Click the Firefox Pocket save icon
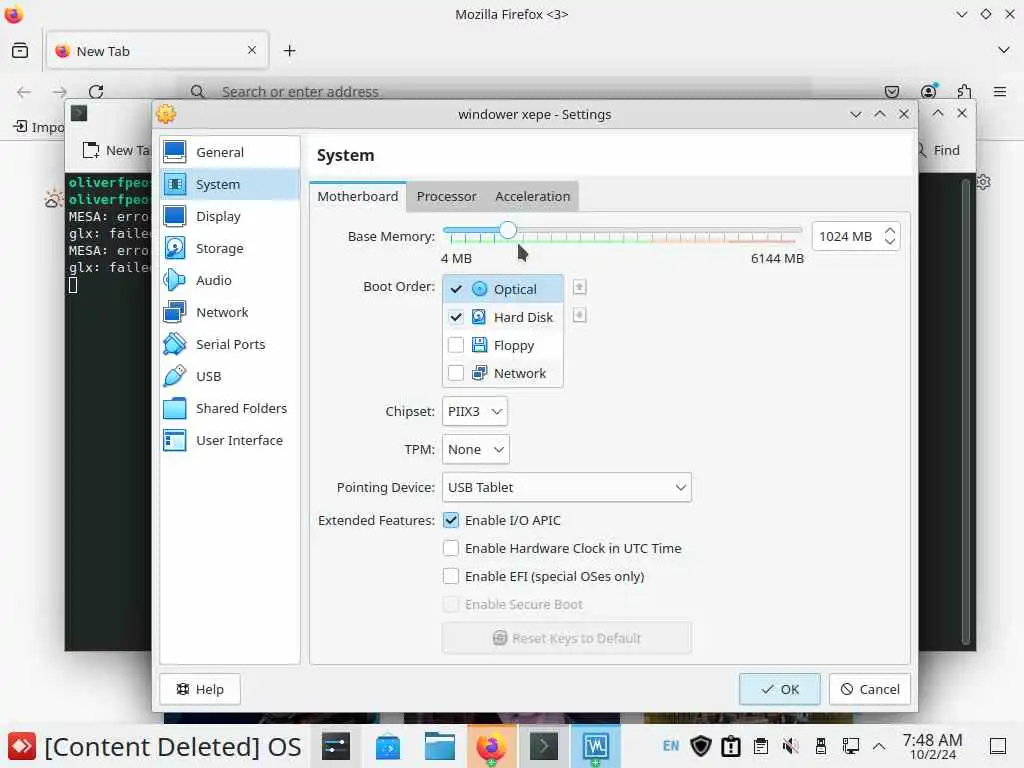The width and height of the screenshot is (1024, 768). [x=892, y=91]
